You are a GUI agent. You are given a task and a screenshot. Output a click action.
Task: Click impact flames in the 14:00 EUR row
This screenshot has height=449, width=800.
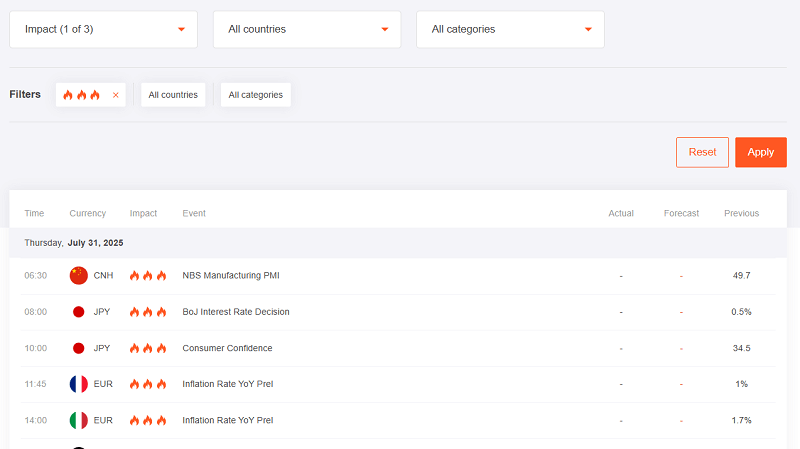click(x=148, y=420)
